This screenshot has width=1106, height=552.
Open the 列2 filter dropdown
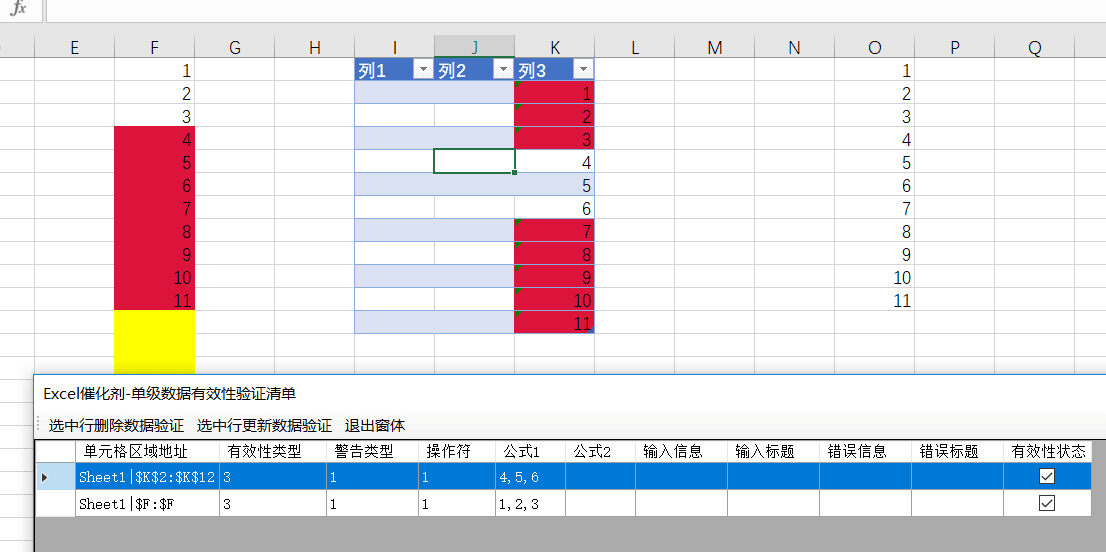pos(503,69)
